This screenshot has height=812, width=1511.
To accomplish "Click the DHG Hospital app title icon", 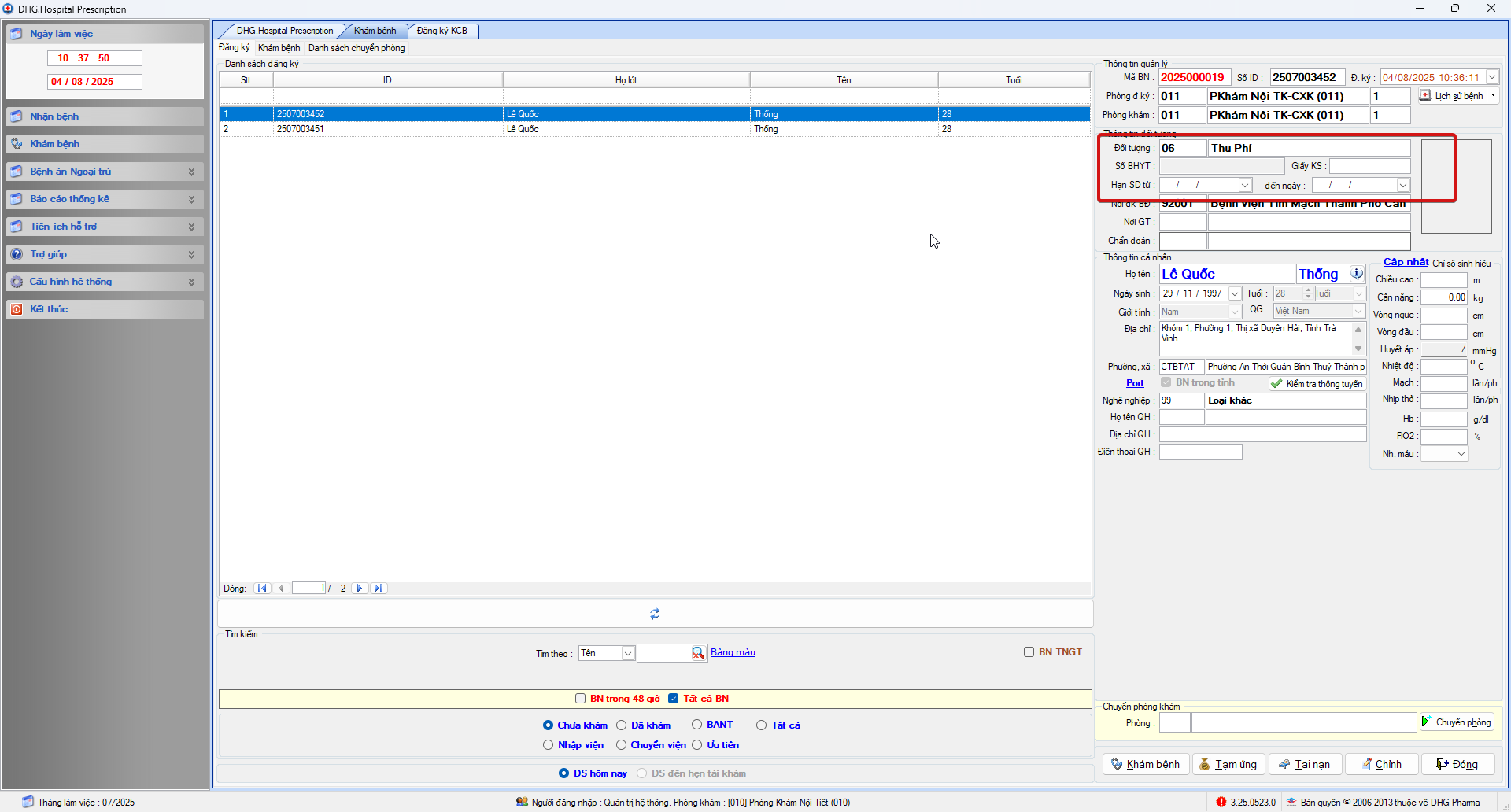I will point(8,9).
